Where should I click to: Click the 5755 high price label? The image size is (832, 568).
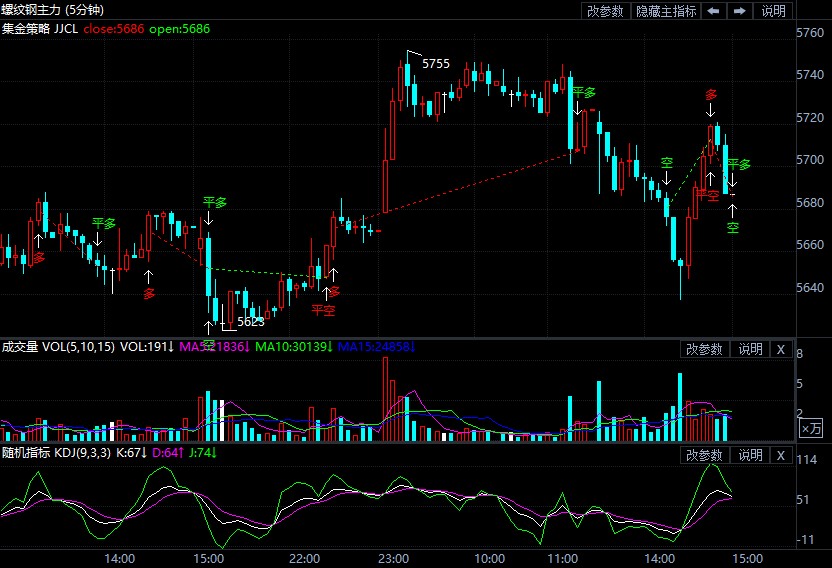[435, 64]
